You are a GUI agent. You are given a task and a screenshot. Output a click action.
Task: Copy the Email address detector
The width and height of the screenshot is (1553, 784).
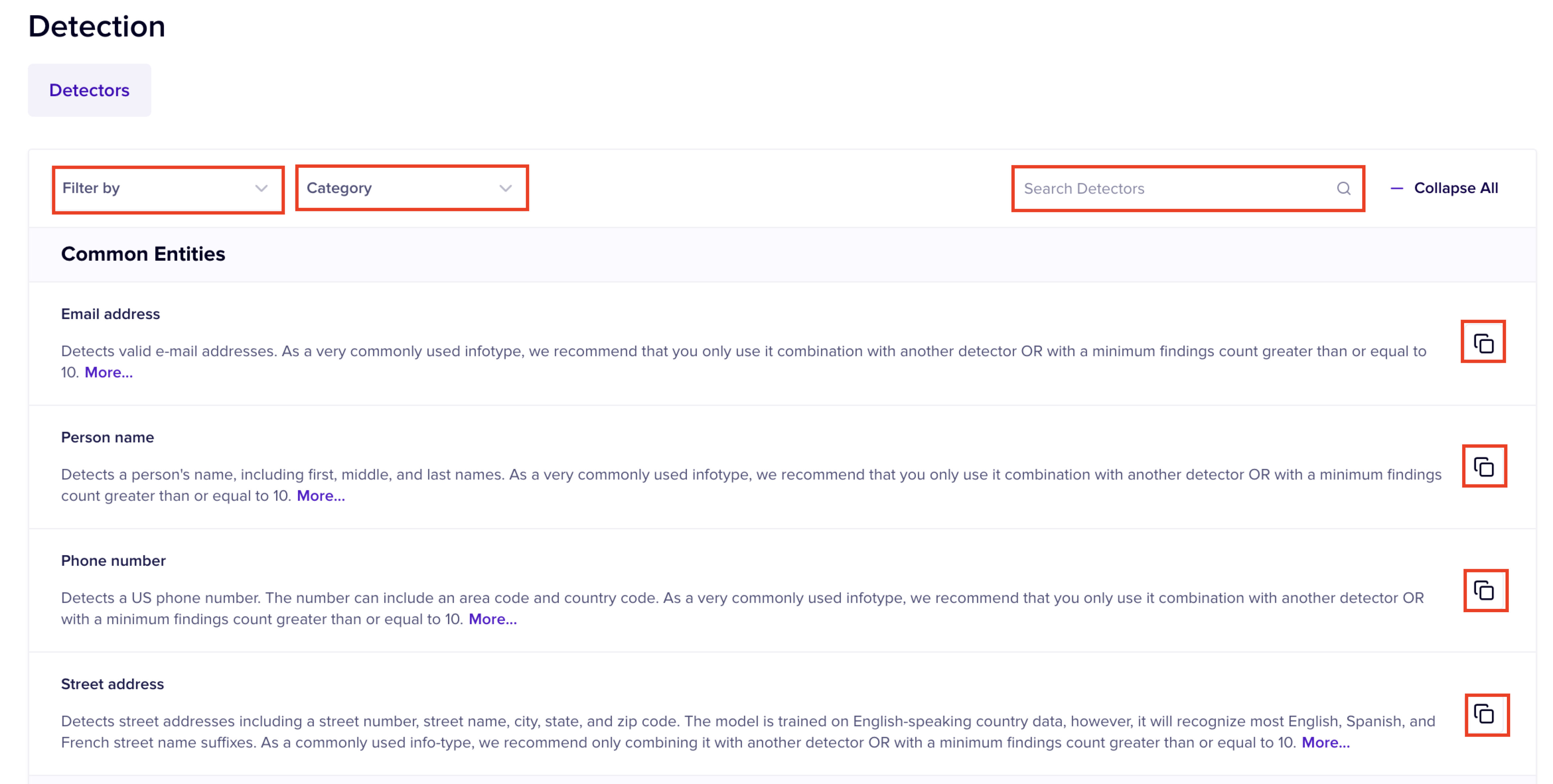click(x=1483, y=342)
